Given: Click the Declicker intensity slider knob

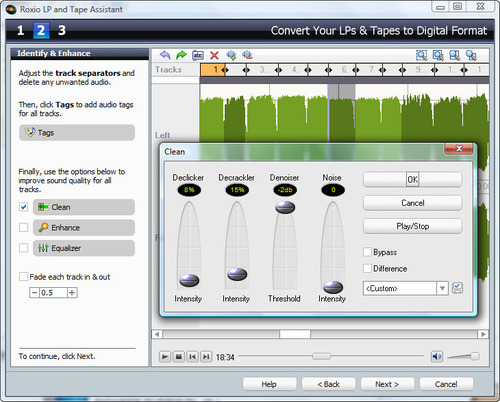Looking at the screenshot, I should point(189,280).
